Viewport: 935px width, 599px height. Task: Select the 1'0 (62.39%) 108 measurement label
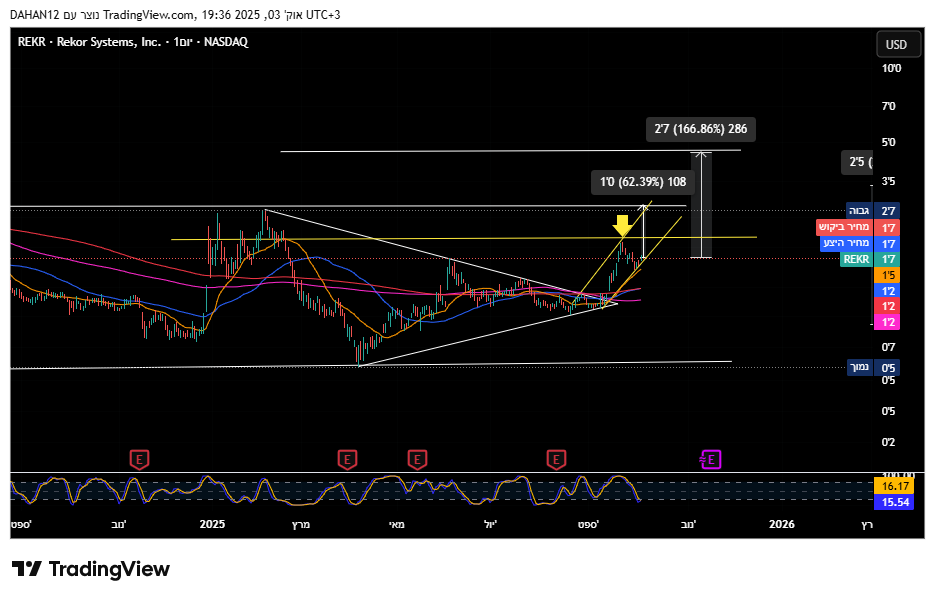tap(643, 182)
